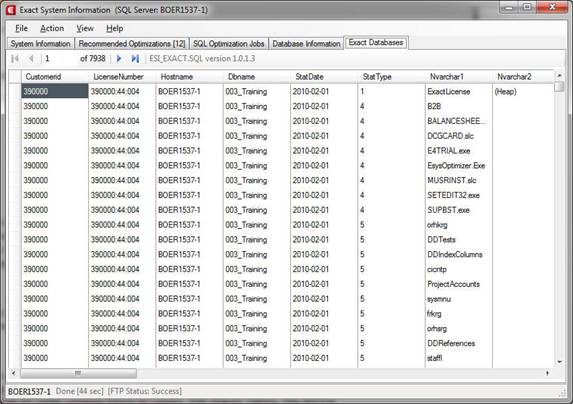Viewport: 573px width, 404px height.
Task: Click license number in SUPBST.exe row
Action: (122, 210)
